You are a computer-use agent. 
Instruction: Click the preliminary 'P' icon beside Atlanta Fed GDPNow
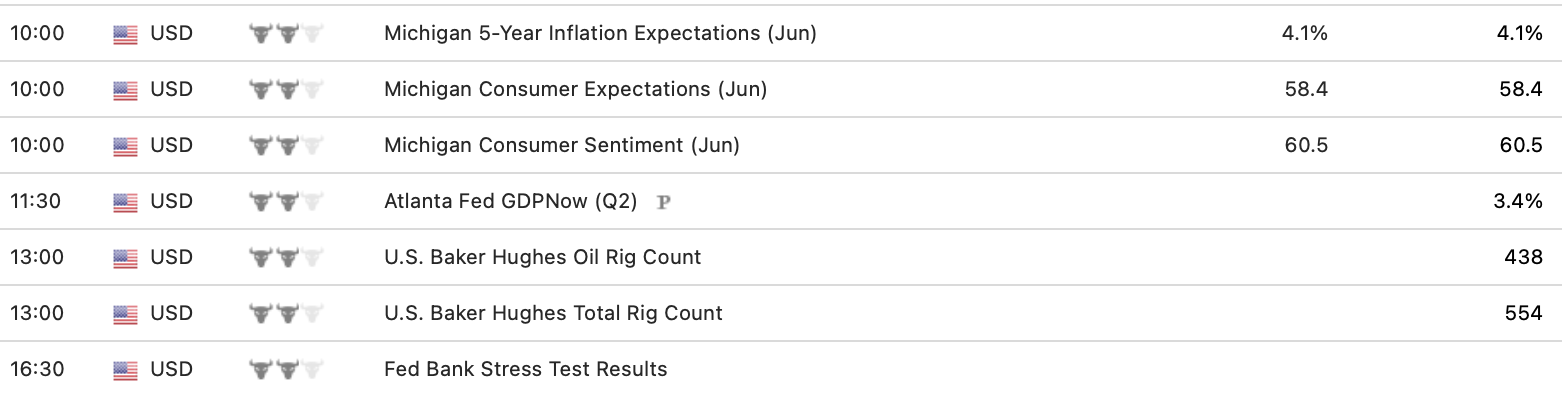(x=662, y=202)
